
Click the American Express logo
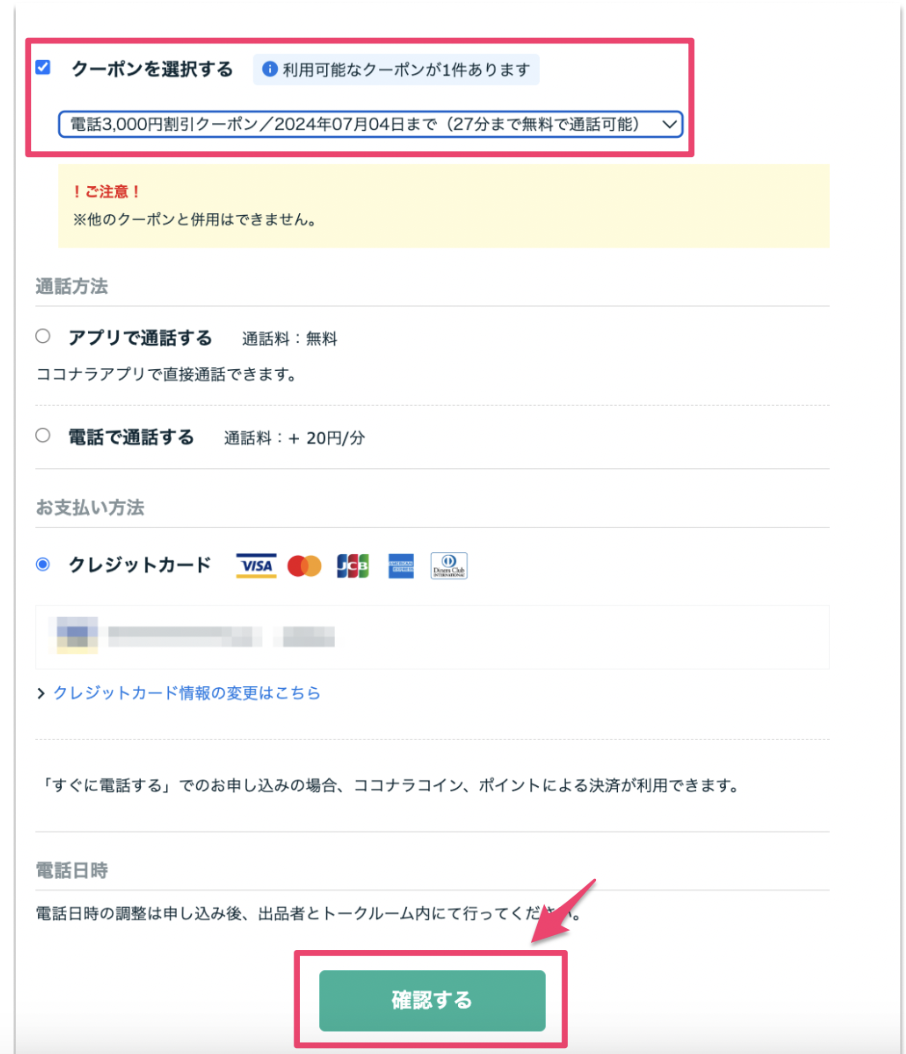click(x=401, y=566)
